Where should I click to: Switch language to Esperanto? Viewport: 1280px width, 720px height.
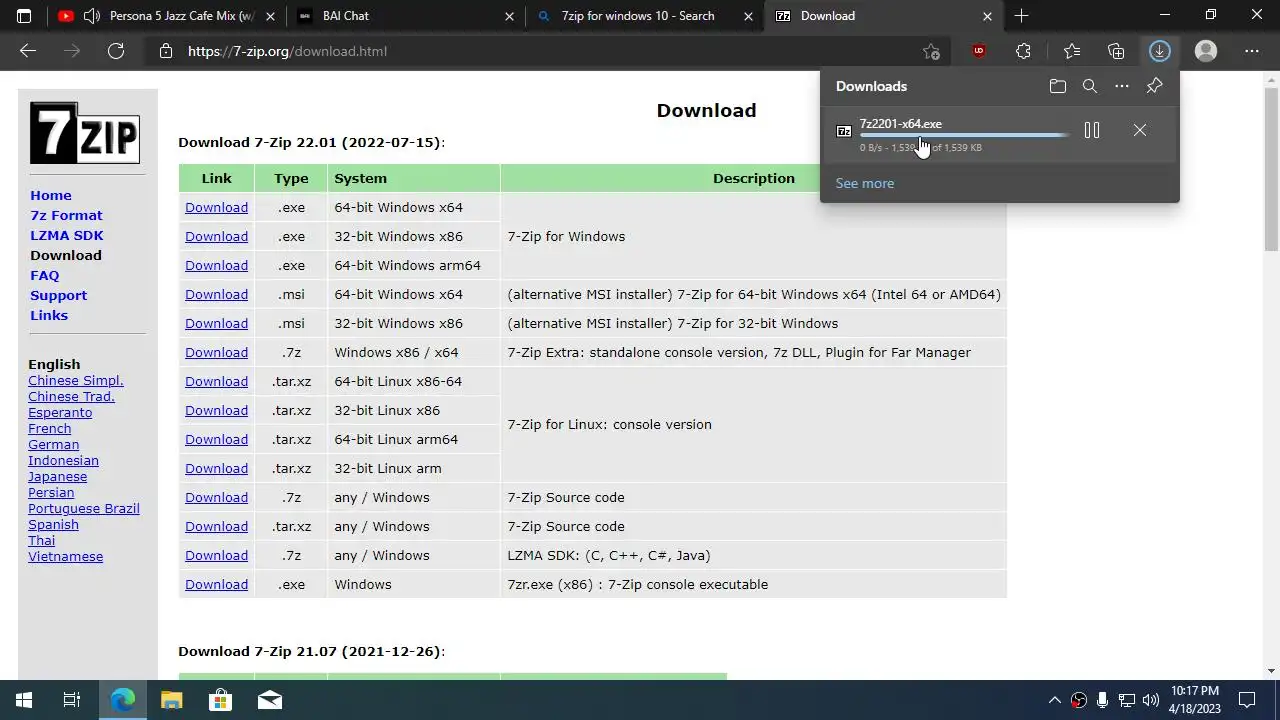pyautogui.click(x=60, y=412)
